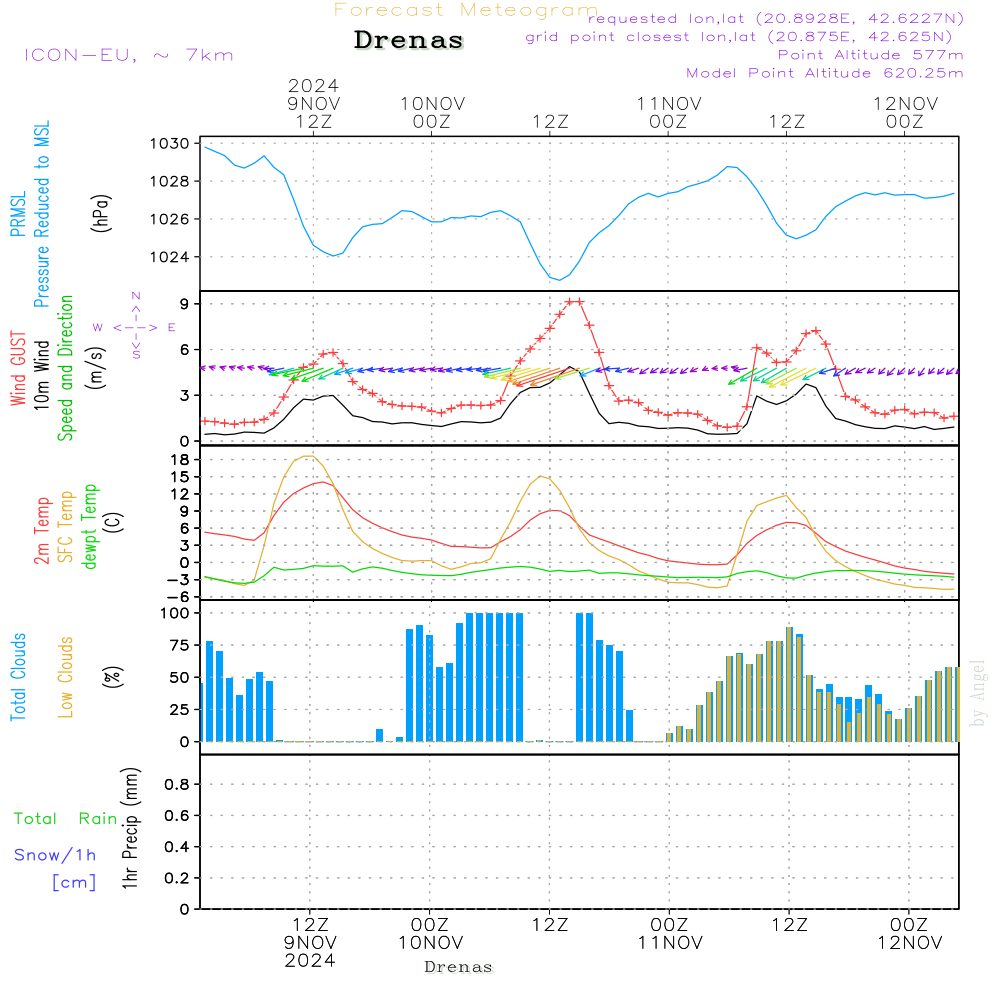
Task: Click the Point Altitude 577m text
Action: [x=870, y=55]
